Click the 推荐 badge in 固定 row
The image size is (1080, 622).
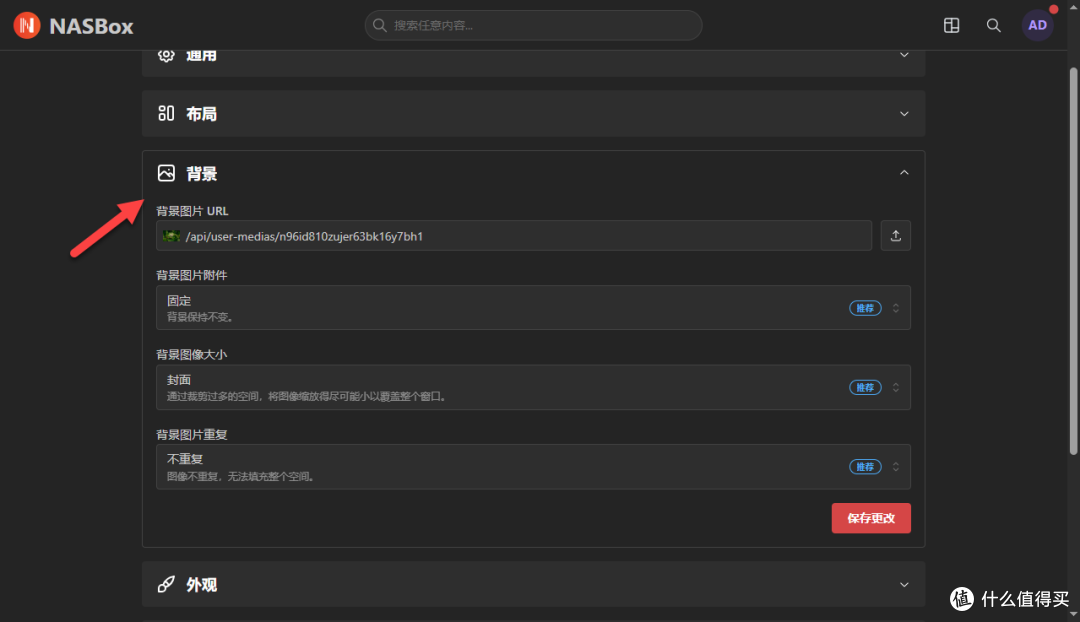(x=865, y=308)
